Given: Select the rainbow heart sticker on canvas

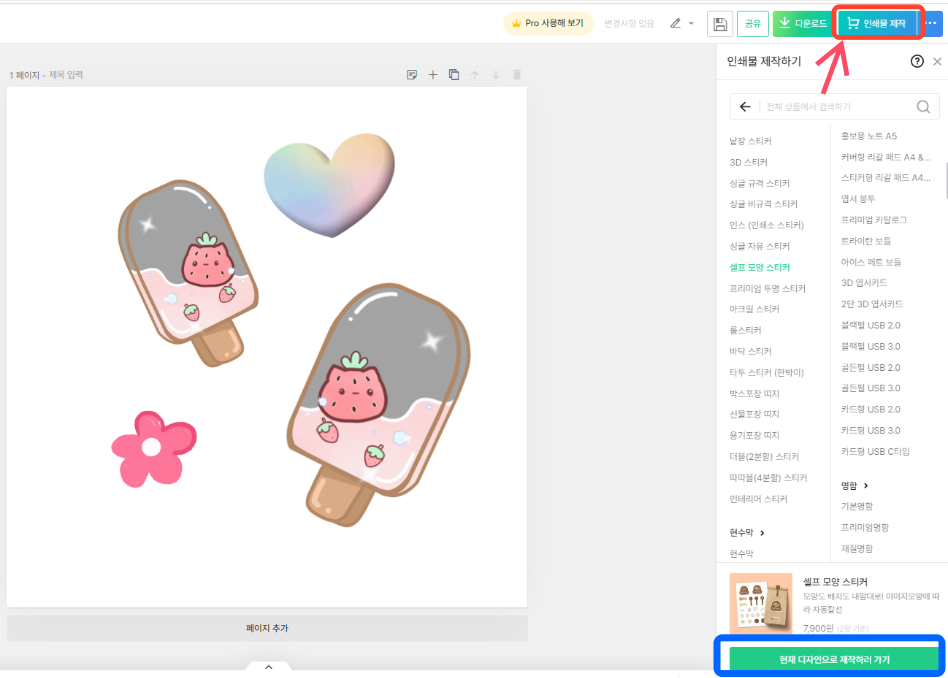Looking at the screenshot, I should (x=330, y=185).
